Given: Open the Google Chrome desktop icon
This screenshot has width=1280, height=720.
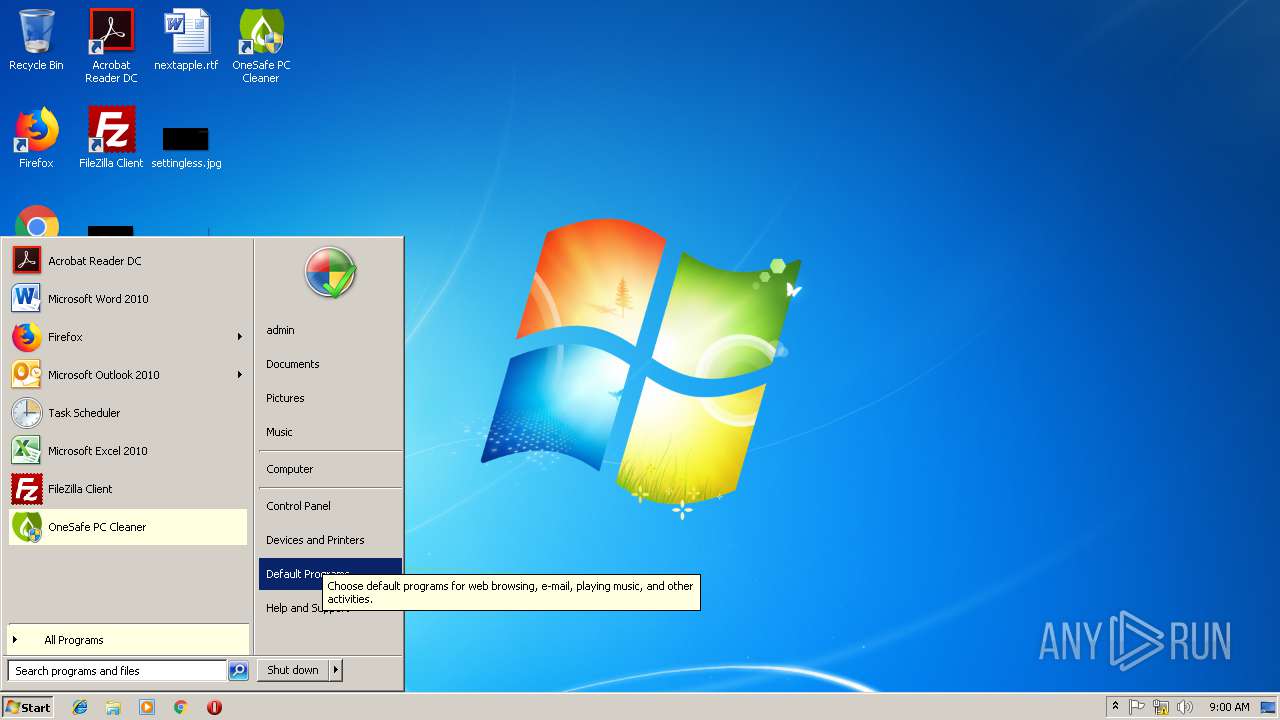Looking at the screenshot, I should (37, 221).
